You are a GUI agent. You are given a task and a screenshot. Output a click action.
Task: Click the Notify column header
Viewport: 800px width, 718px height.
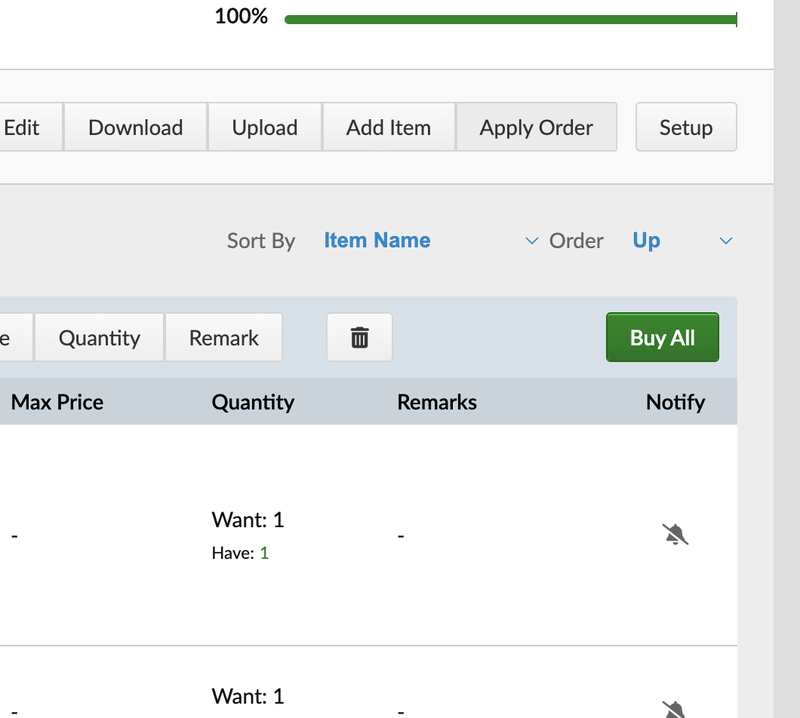tap(675, 402)
